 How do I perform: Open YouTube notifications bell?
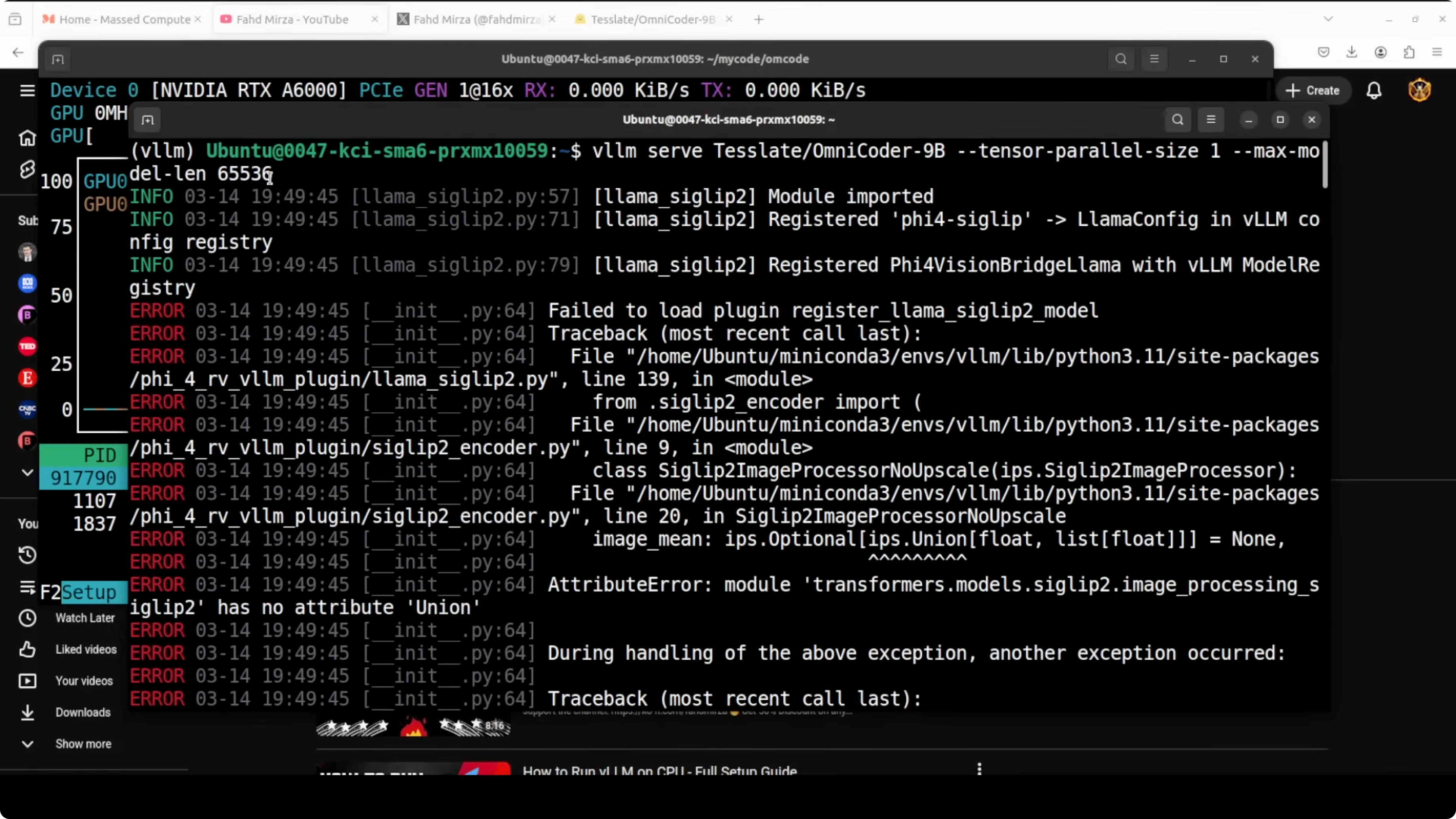click(1374, 91)
